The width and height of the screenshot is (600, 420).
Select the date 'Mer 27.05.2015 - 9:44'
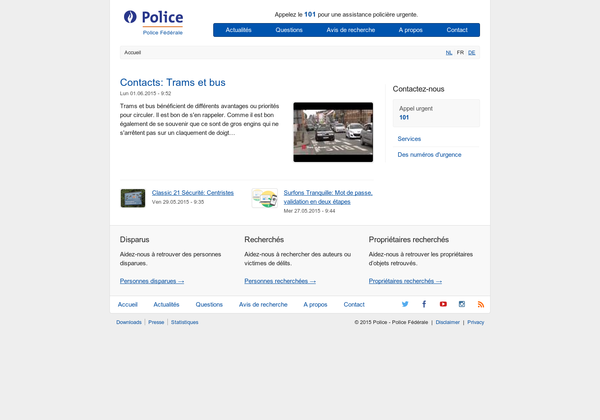click(x=309, y=211)
